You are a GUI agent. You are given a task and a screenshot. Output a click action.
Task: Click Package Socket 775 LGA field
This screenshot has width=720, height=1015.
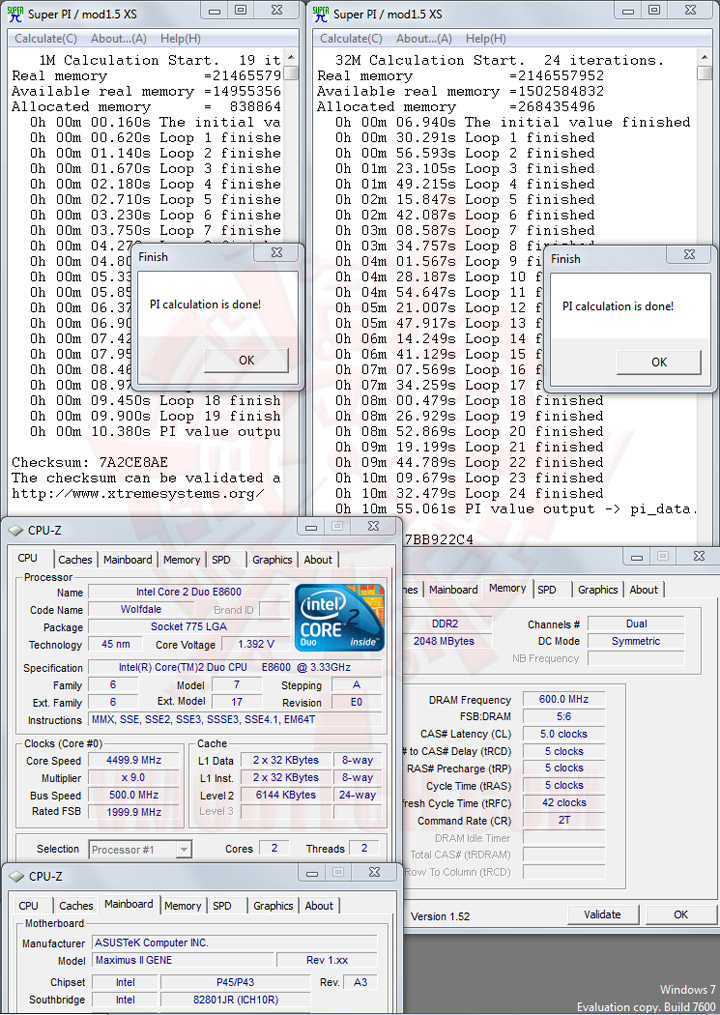(x=188, y=627)
